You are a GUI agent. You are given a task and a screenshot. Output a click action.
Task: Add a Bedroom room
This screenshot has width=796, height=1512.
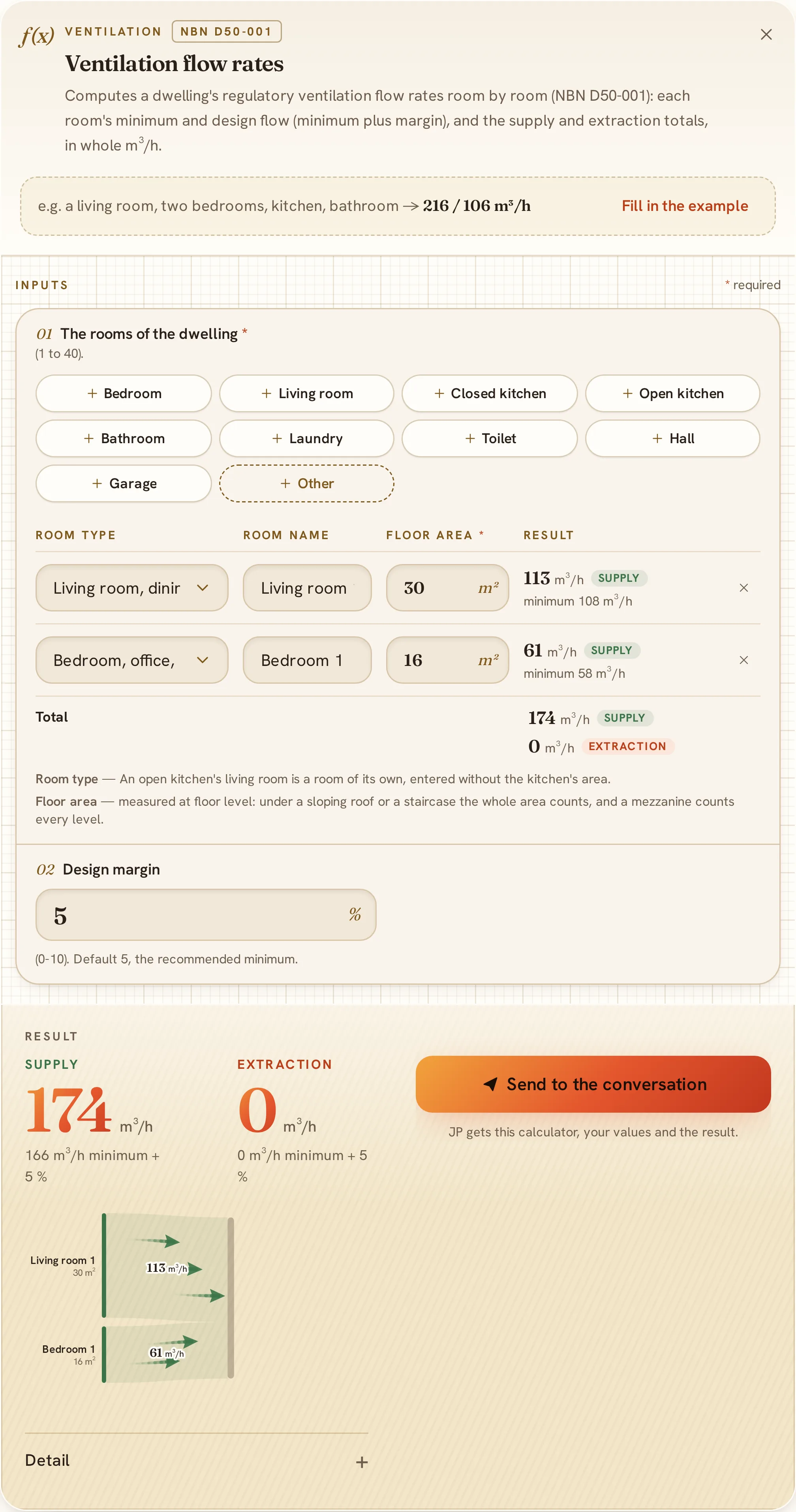tap(124, 393)
